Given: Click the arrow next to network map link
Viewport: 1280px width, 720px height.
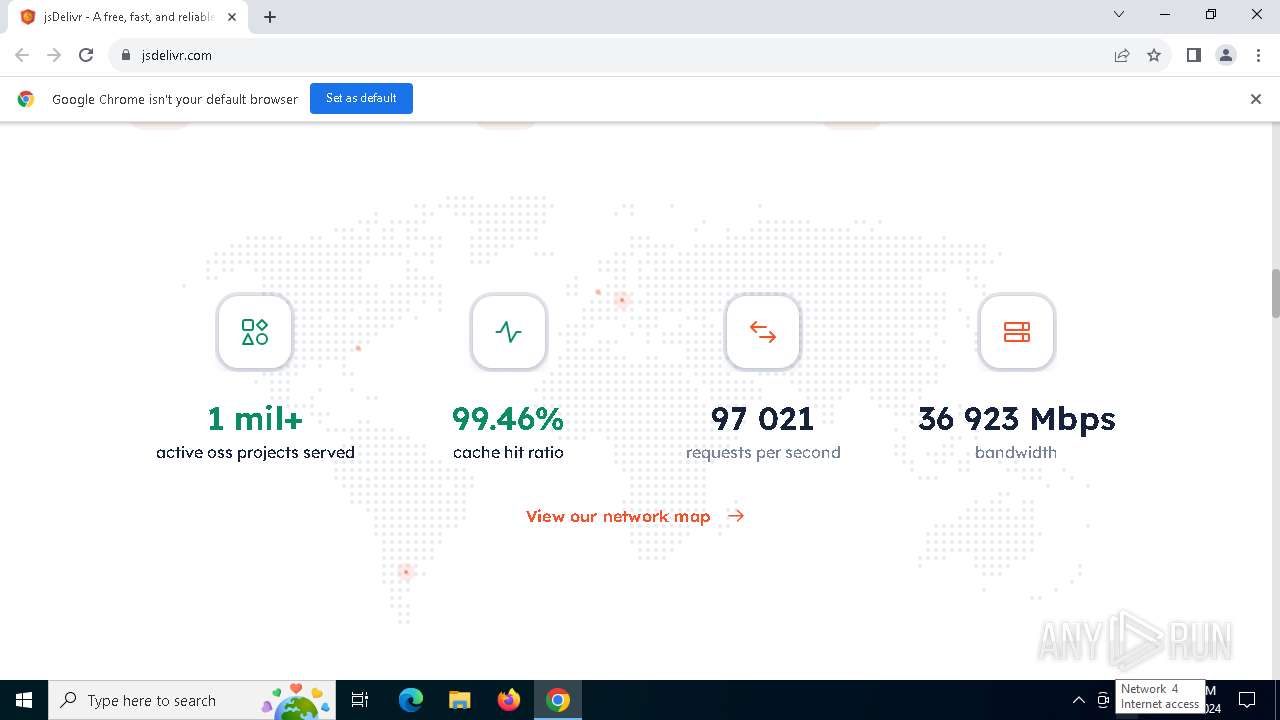Looking at the screenshot, I should 736,516.
